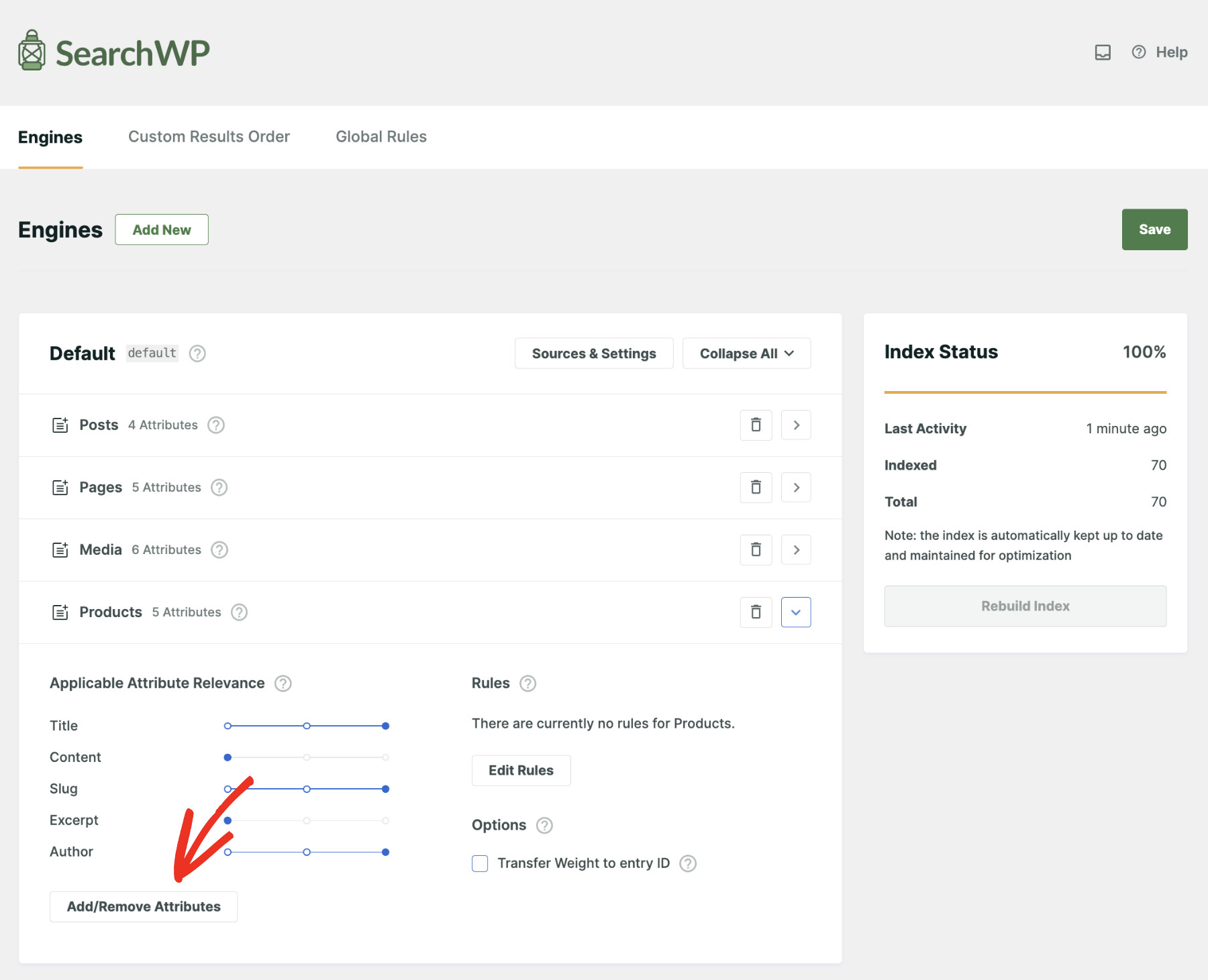Click the "1 minute ago" last activity value
Viewport: 1208px width, 980px height.
click(1126, 429)
